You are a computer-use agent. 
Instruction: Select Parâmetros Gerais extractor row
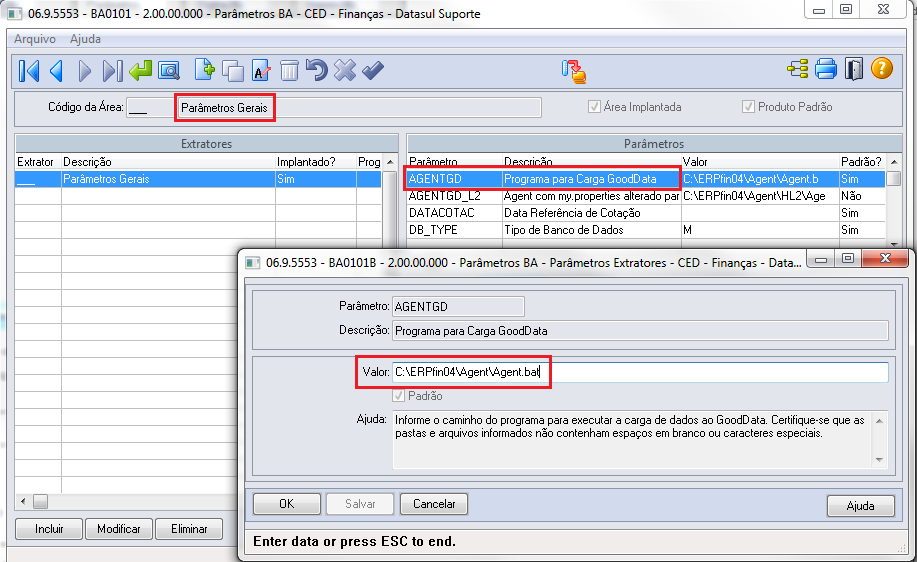pos(198,179)
